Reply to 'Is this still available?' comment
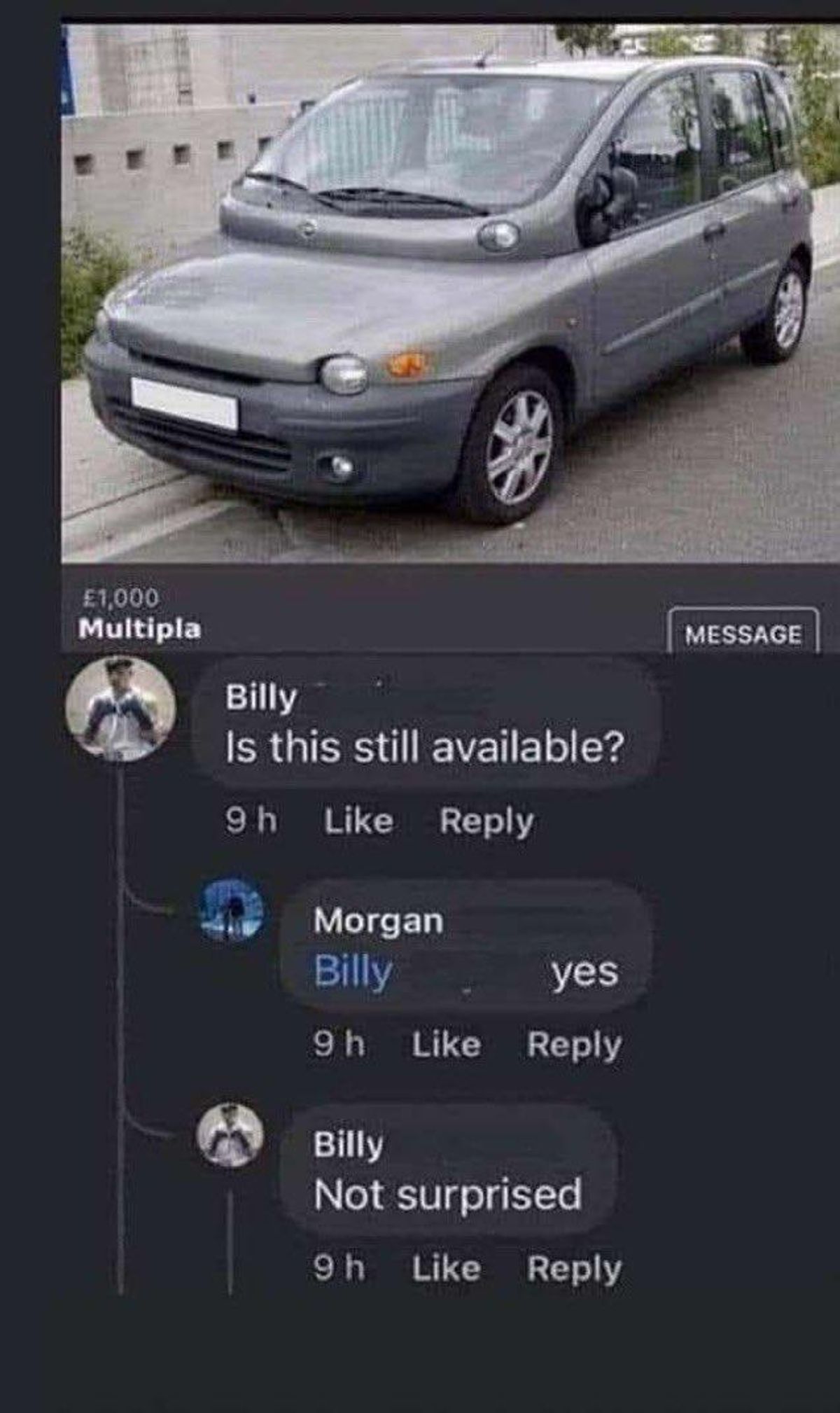840x1413 pixels. tap(486, 822)
